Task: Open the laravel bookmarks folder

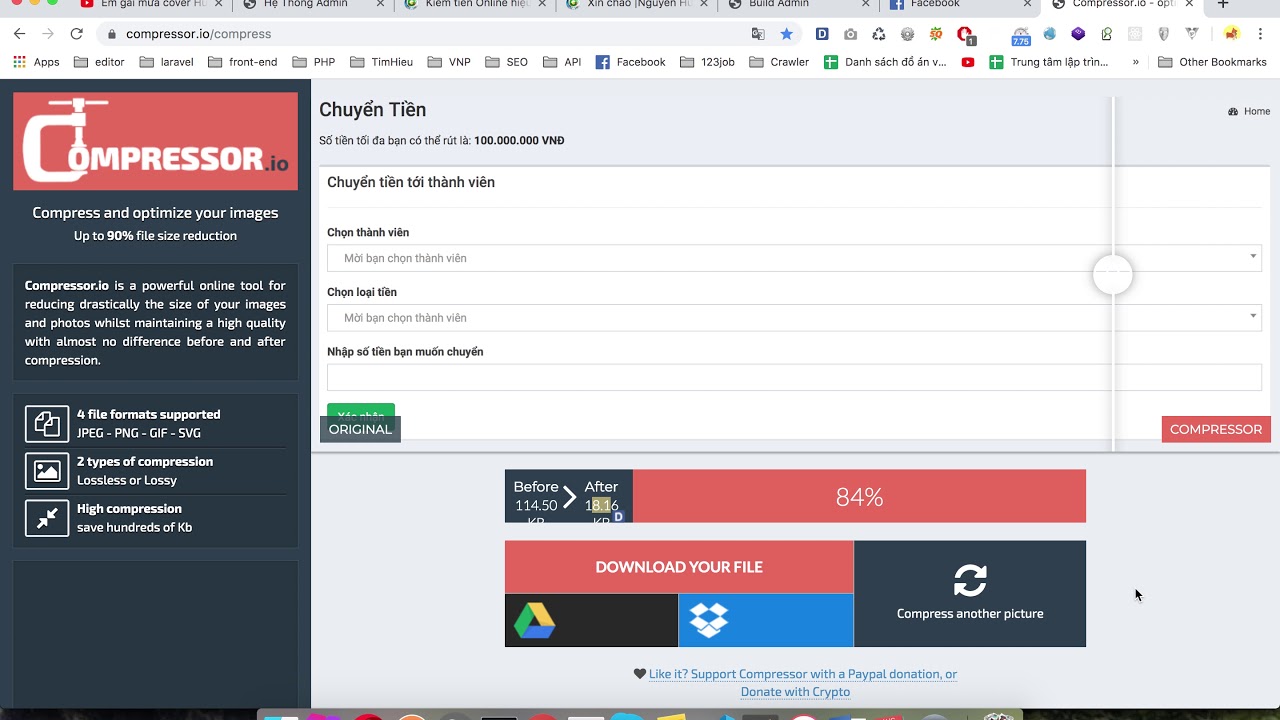Action: click(167, 62)
